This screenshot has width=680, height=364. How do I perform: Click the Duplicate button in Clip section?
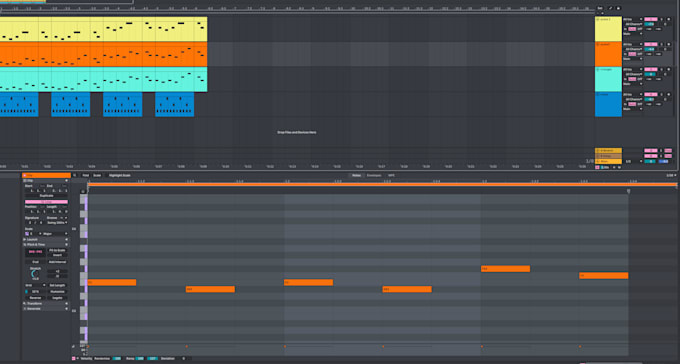click(46, 196)
